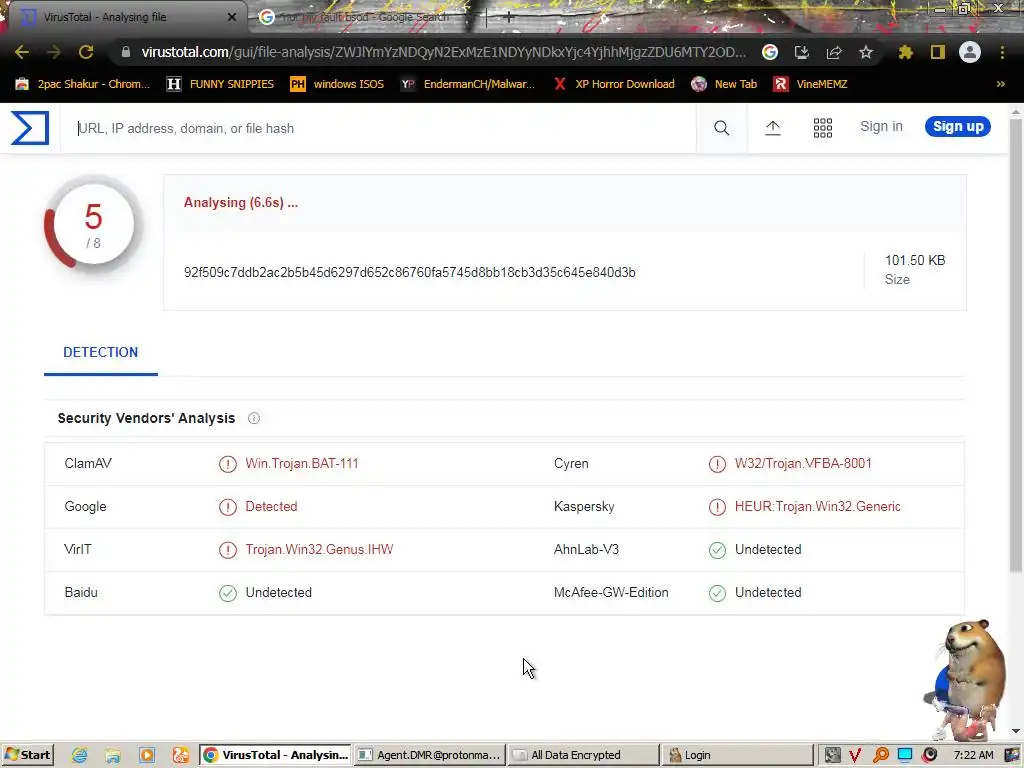Click the magnifier tray icon
Viewport: 1024px width, 768px height.
(880, 756)
